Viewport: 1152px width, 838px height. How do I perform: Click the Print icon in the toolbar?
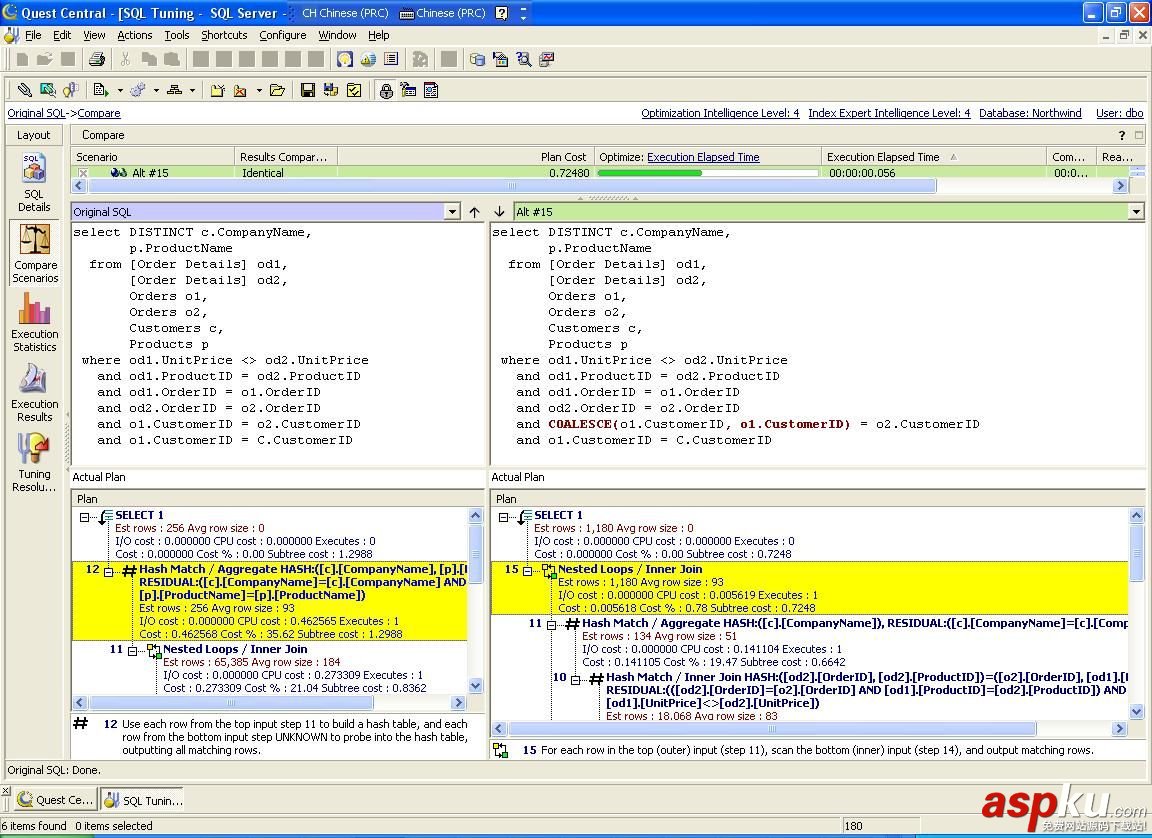(96, 60)
